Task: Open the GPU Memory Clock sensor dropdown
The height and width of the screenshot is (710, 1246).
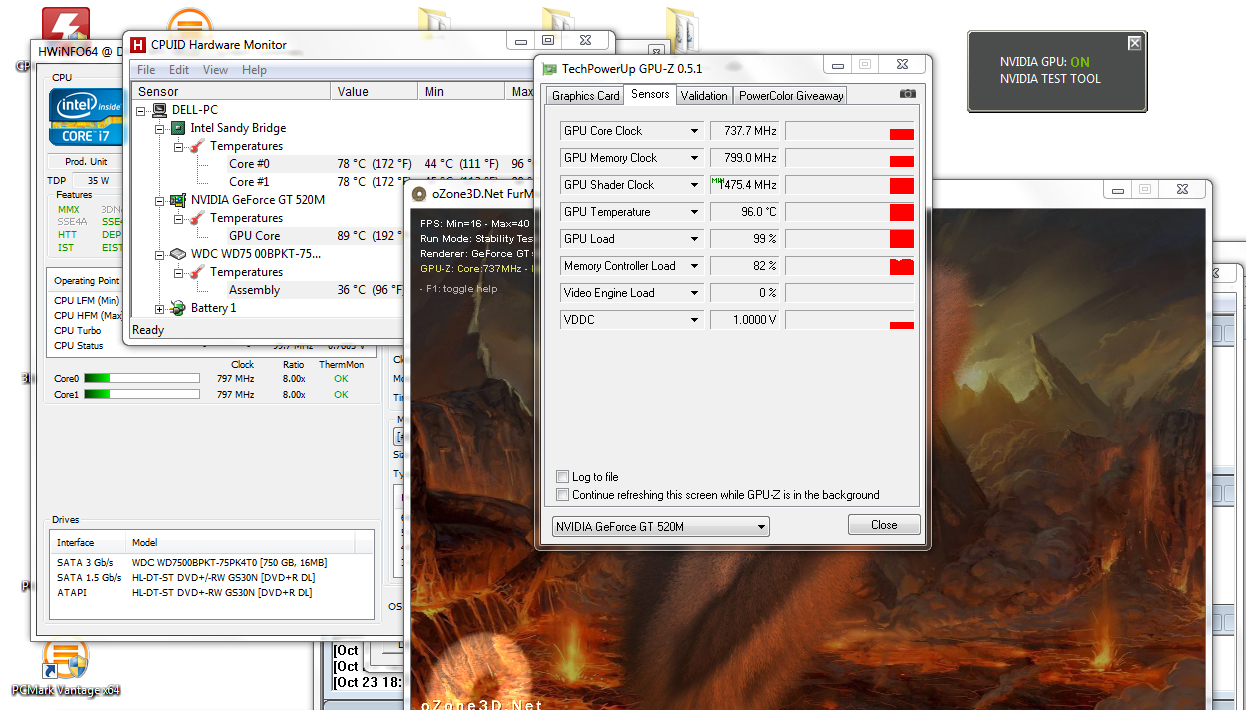Action: coord(694,158)
